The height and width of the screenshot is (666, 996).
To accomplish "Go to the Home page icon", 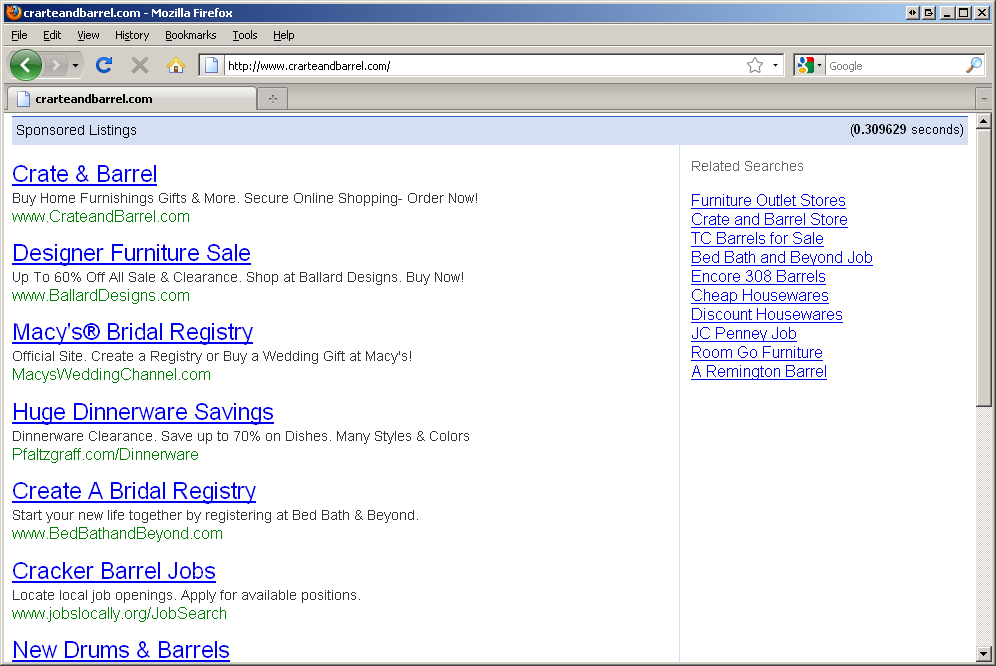I will coord(175,65).
